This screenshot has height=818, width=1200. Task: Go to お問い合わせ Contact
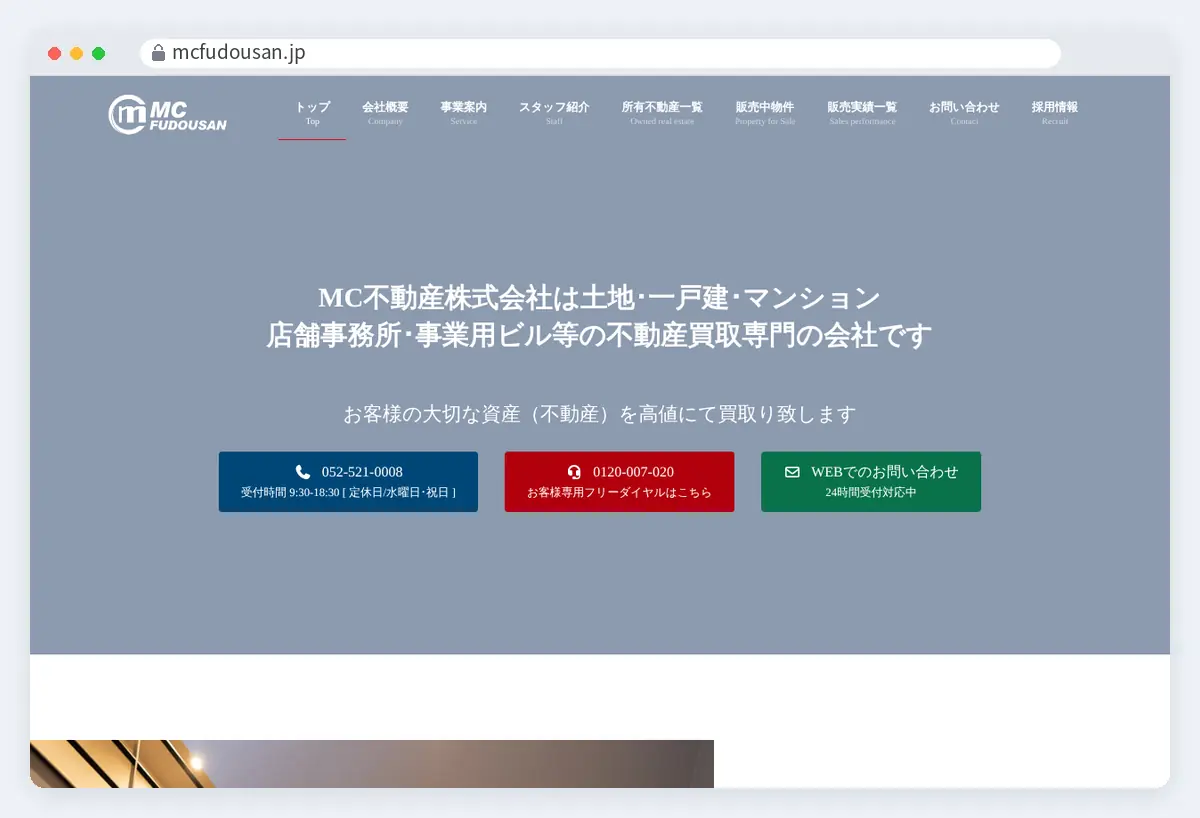(x=964, y=113)
